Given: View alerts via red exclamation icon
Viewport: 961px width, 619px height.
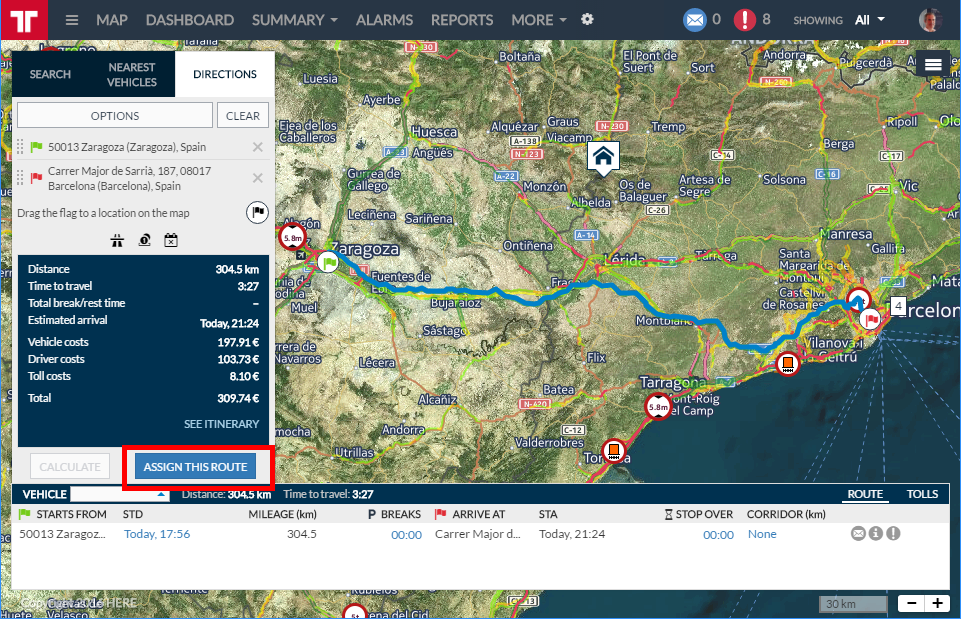Looking at the screenshot, I should [745, 20].
